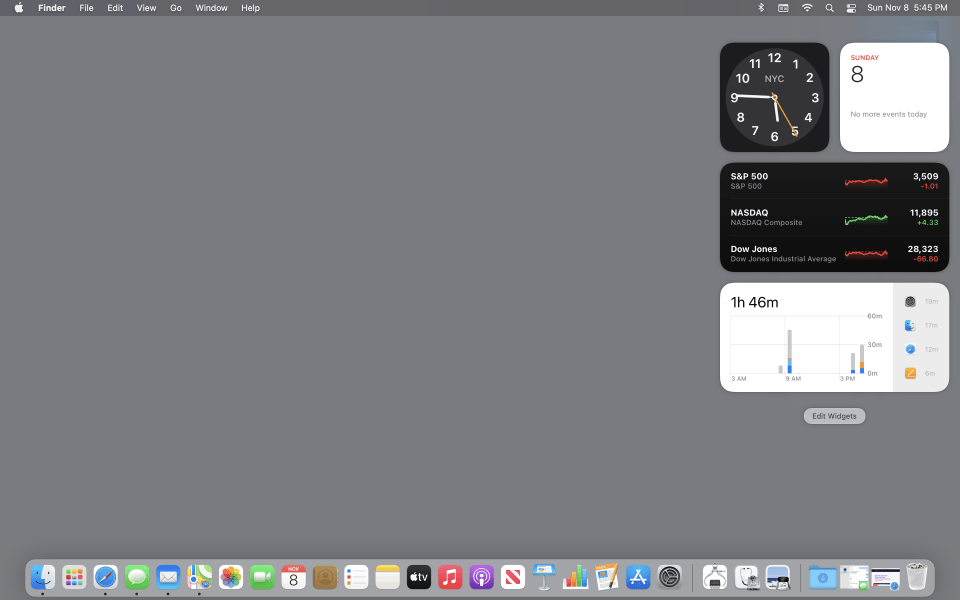
Task: Click the Edit Widgets button
Action: click(x=834, y=416)
